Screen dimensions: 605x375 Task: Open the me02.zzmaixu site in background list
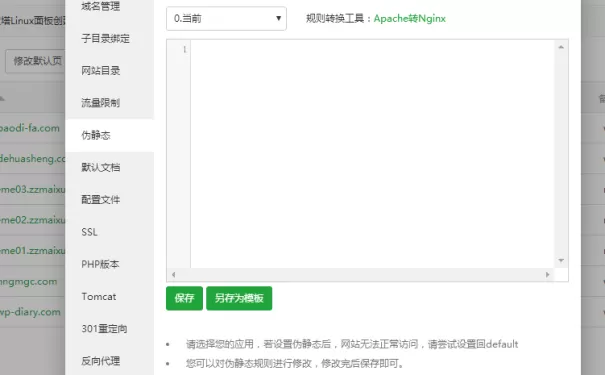coord(32,220)
